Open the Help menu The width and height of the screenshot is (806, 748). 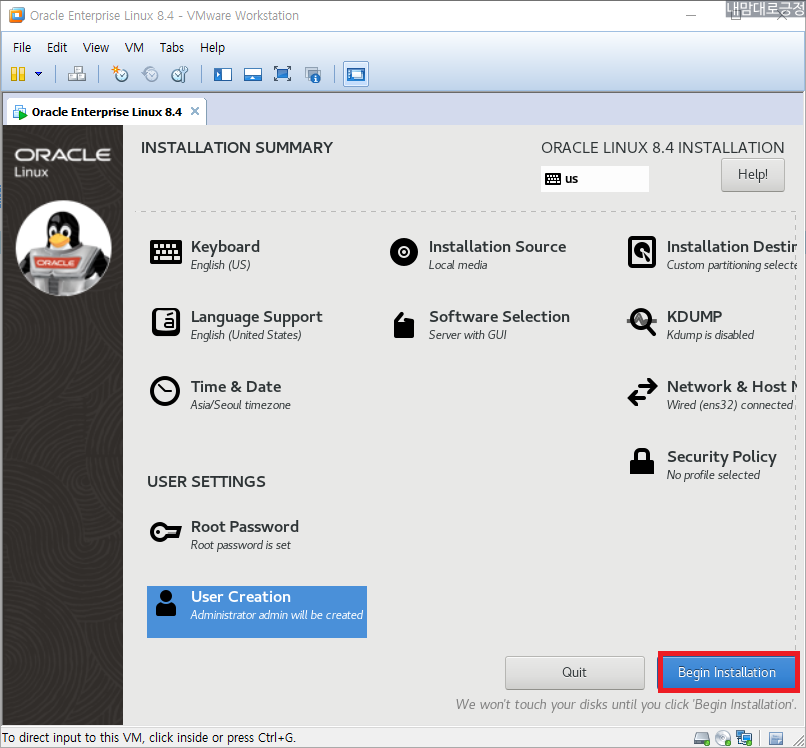click(x=212, y=48)
